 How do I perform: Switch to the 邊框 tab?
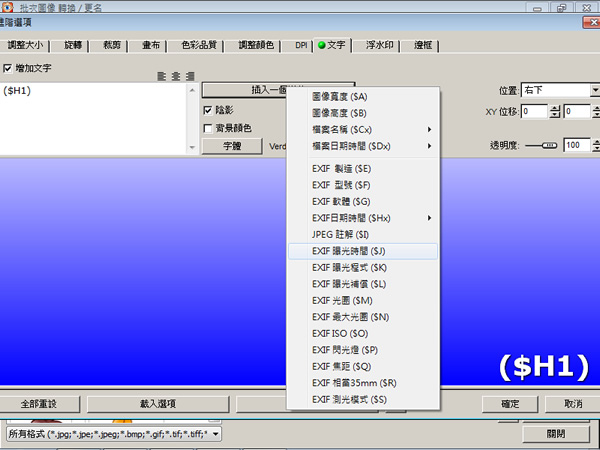point(422,45)
